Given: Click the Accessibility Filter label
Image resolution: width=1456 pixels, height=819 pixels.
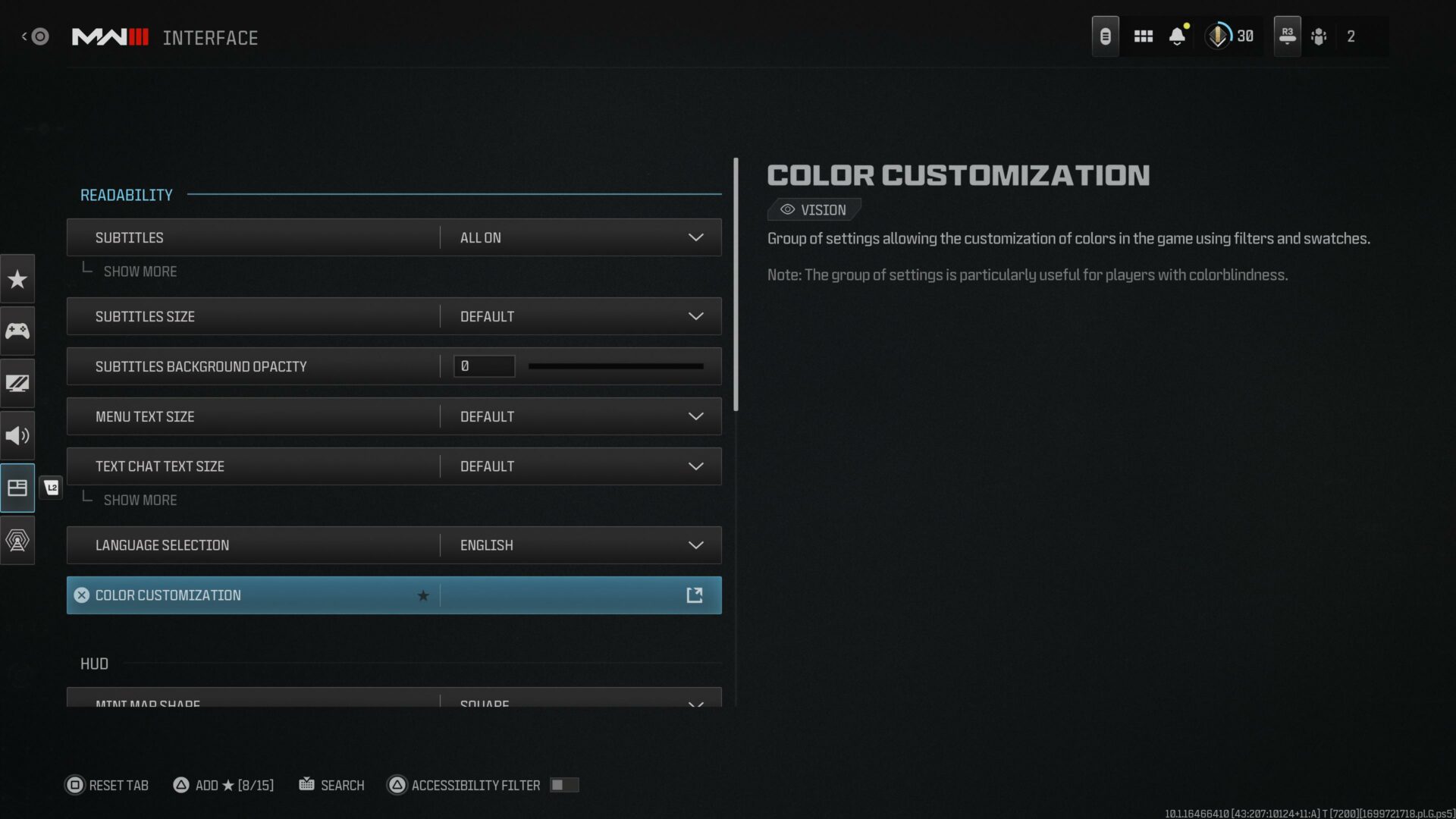Looking at the screenshot, I should click(x=475, y=785).
